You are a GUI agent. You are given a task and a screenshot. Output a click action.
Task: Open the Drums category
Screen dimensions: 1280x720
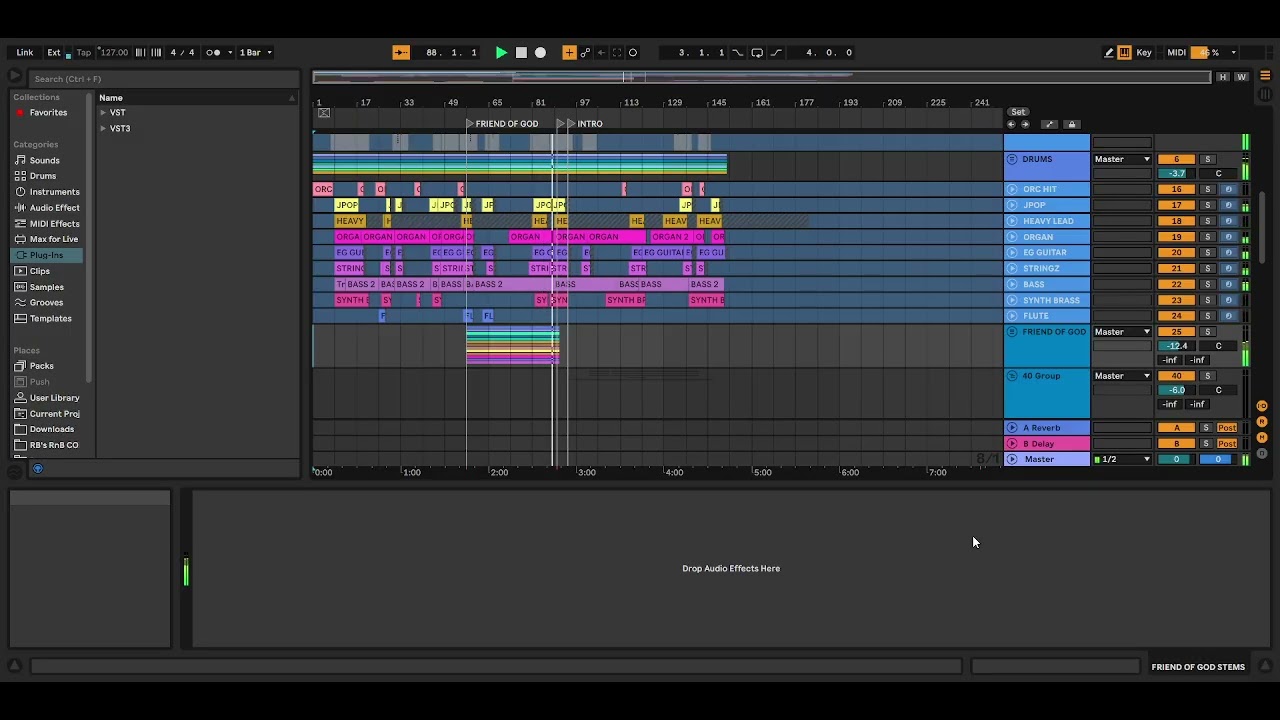click(43, 176)
